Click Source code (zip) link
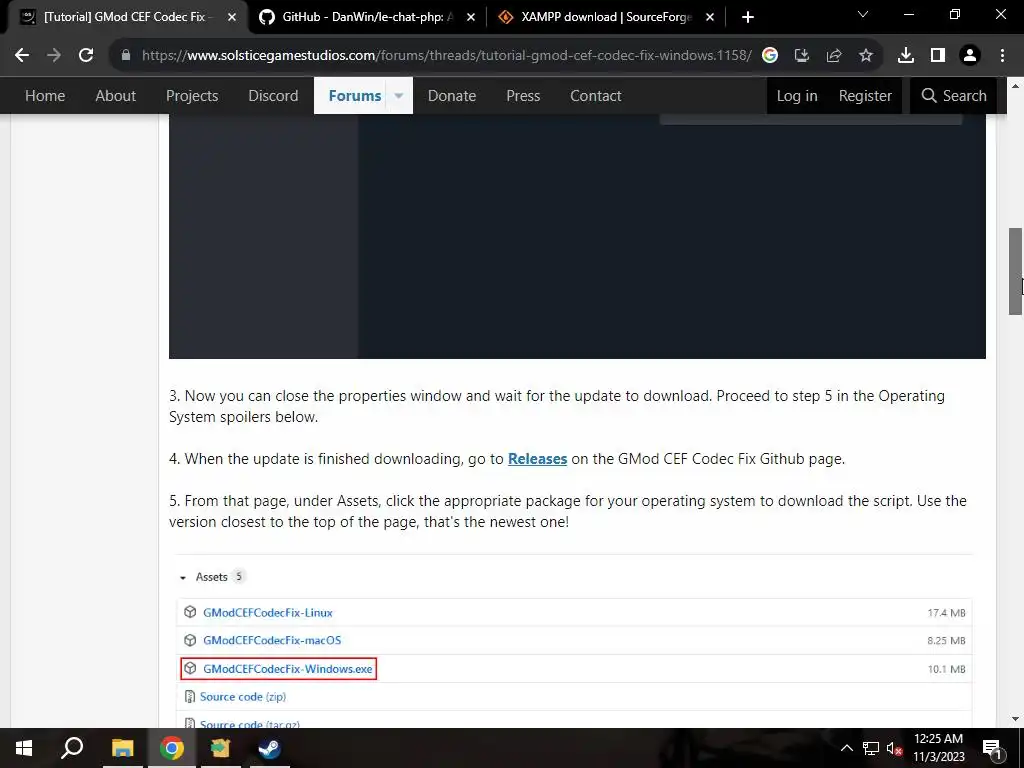Screen dimensions: 1024x768 pyautogui.click(x=243, y=697)
